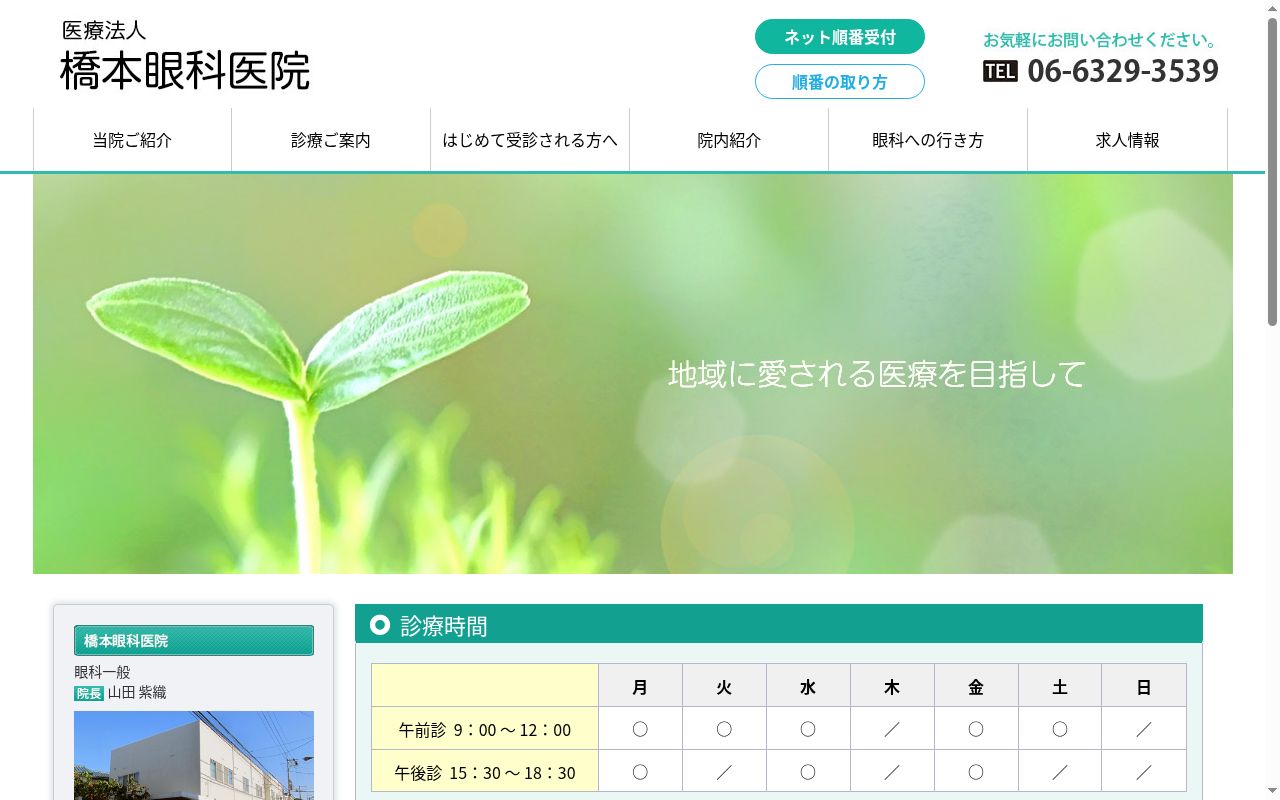Click the 土 column header
Image resolution: width=1280 pixels, height=800 pixels.
point(1060,687)
